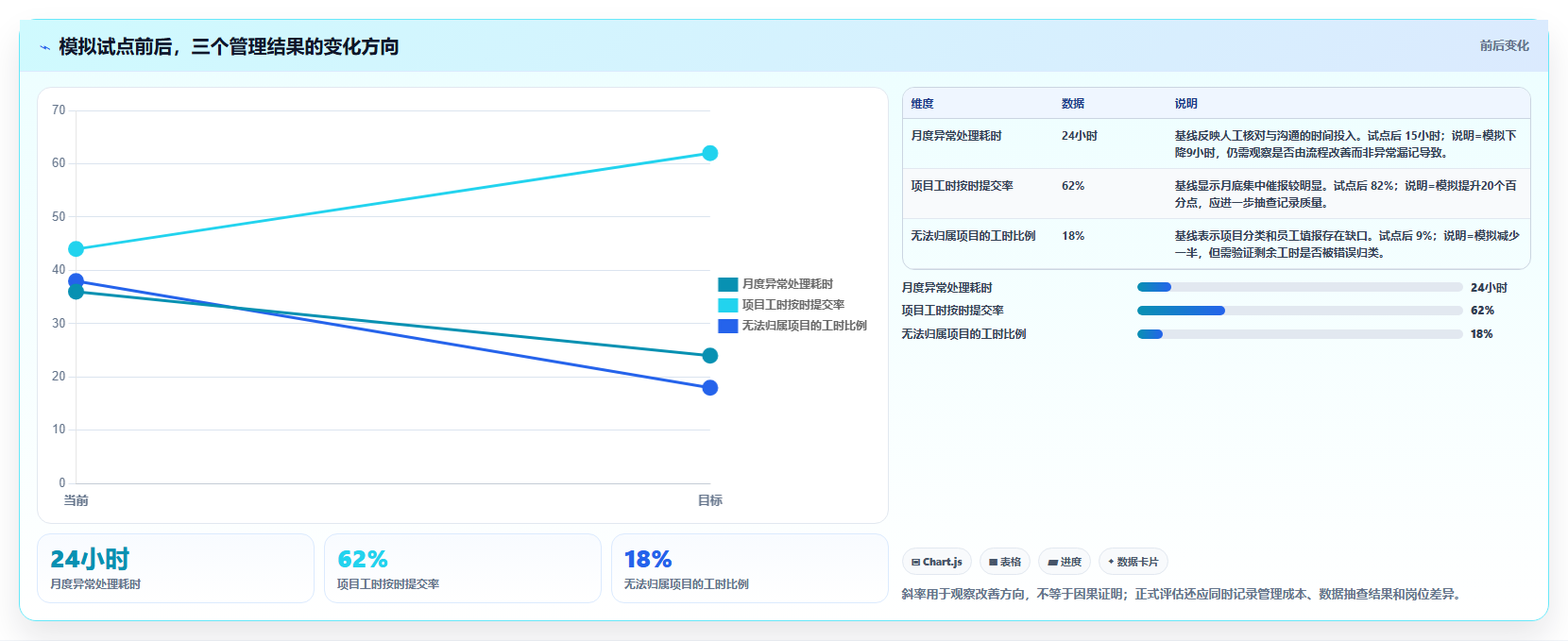
Task: Click the 进度 tag chip
Action: [x=1065, y=562]
